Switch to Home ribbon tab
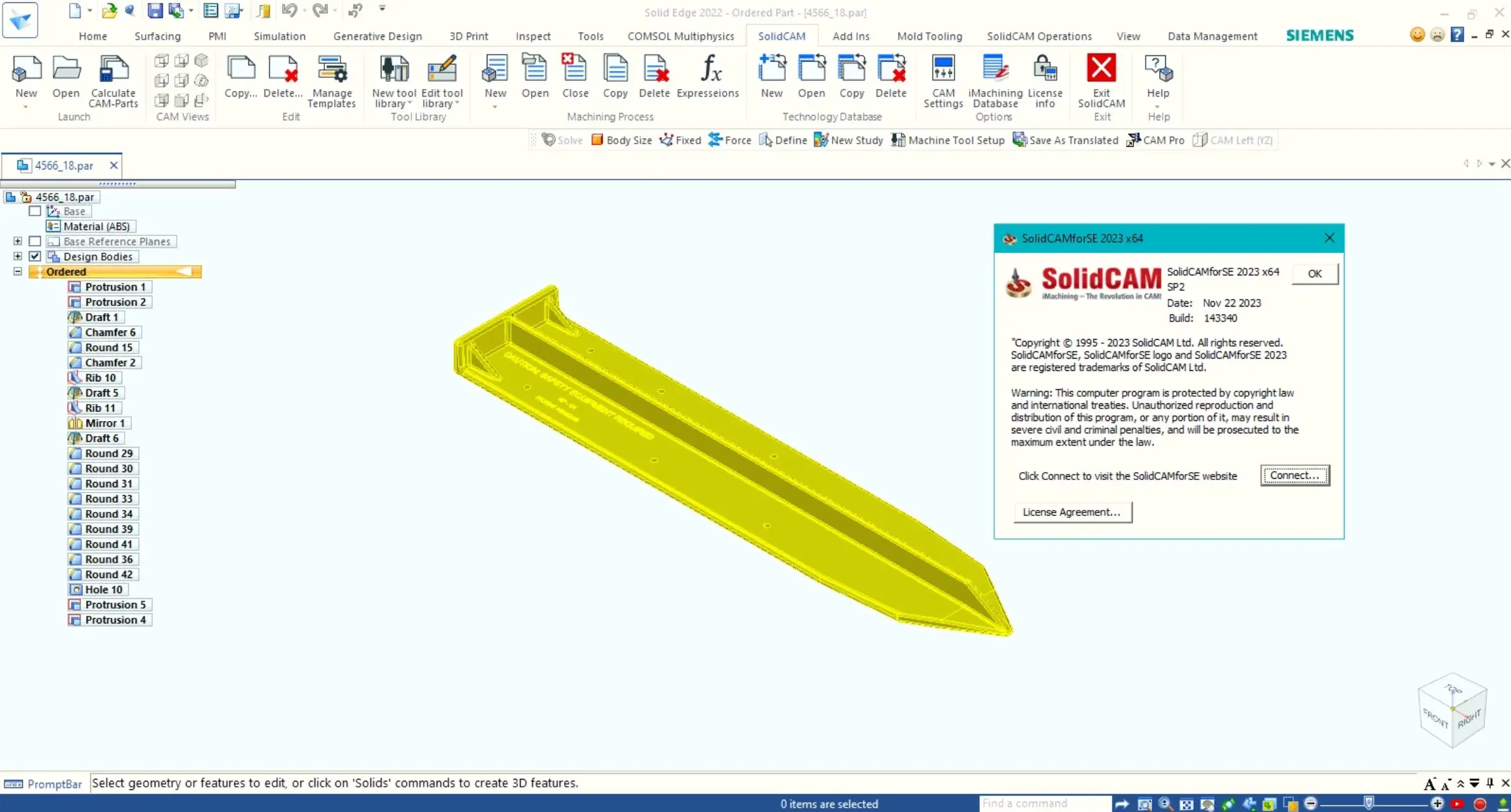 [93, 36]
